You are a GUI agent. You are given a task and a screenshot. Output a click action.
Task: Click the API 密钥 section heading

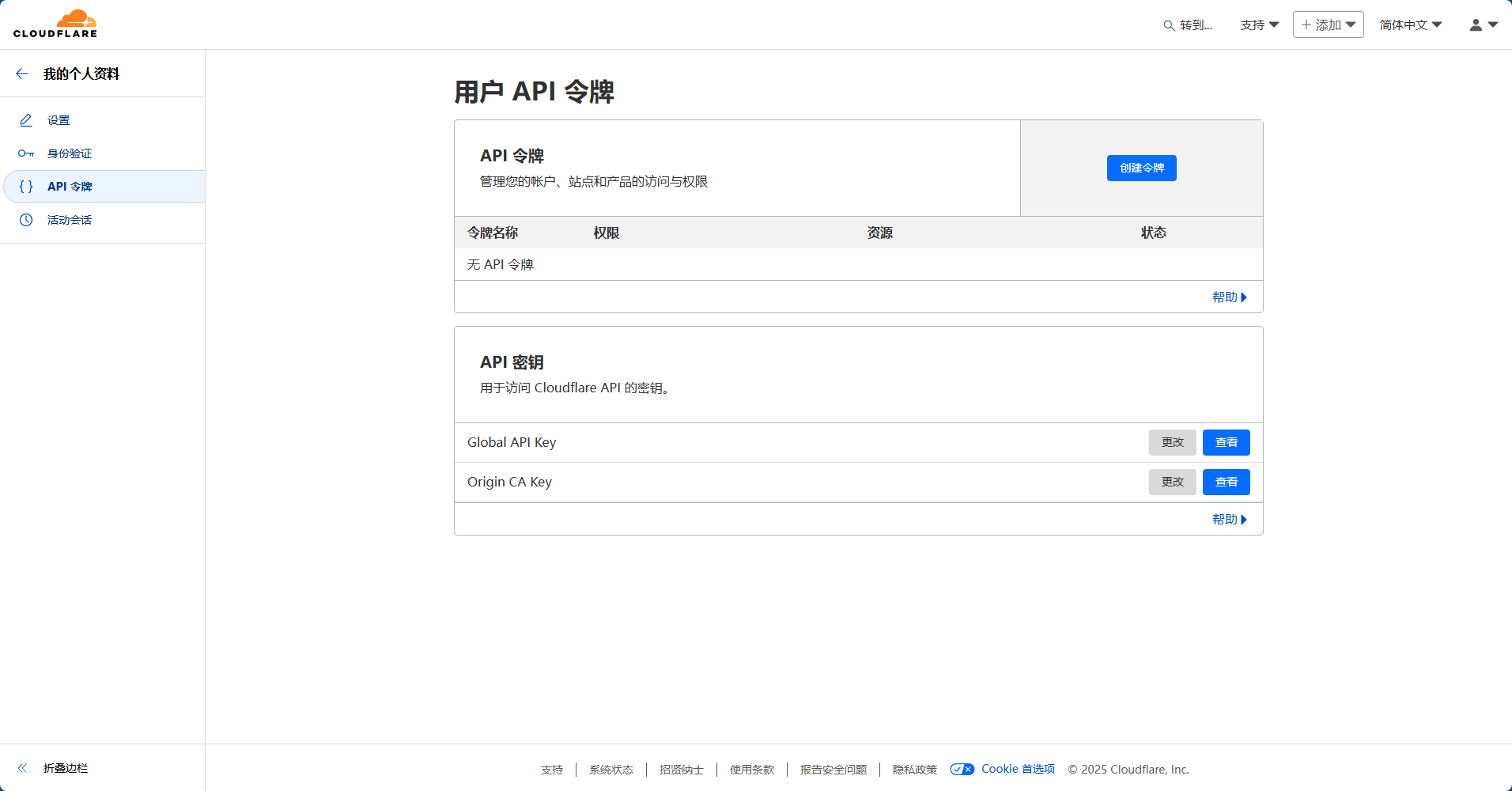coord(512,362)
